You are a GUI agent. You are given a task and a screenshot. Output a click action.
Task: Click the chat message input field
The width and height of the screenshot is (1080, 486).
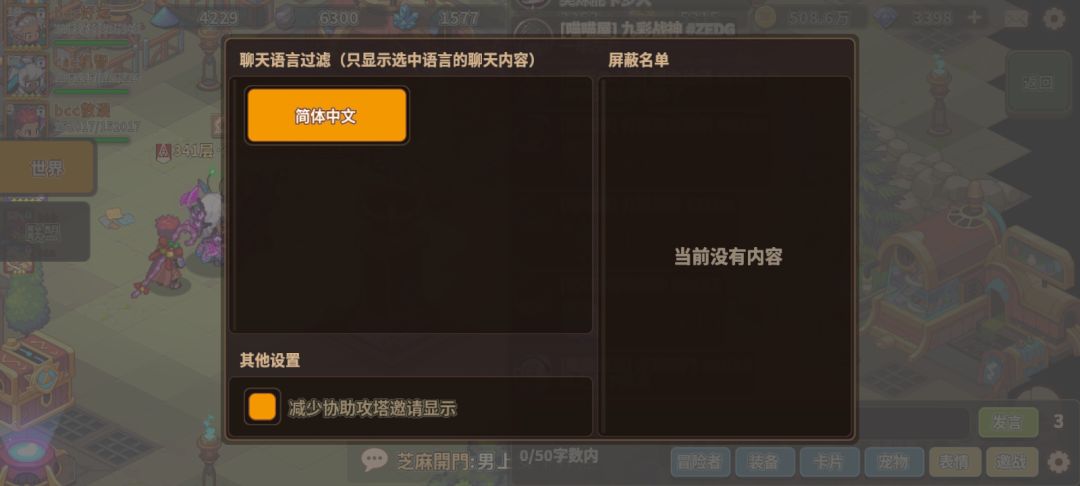[x=913, y=423]
